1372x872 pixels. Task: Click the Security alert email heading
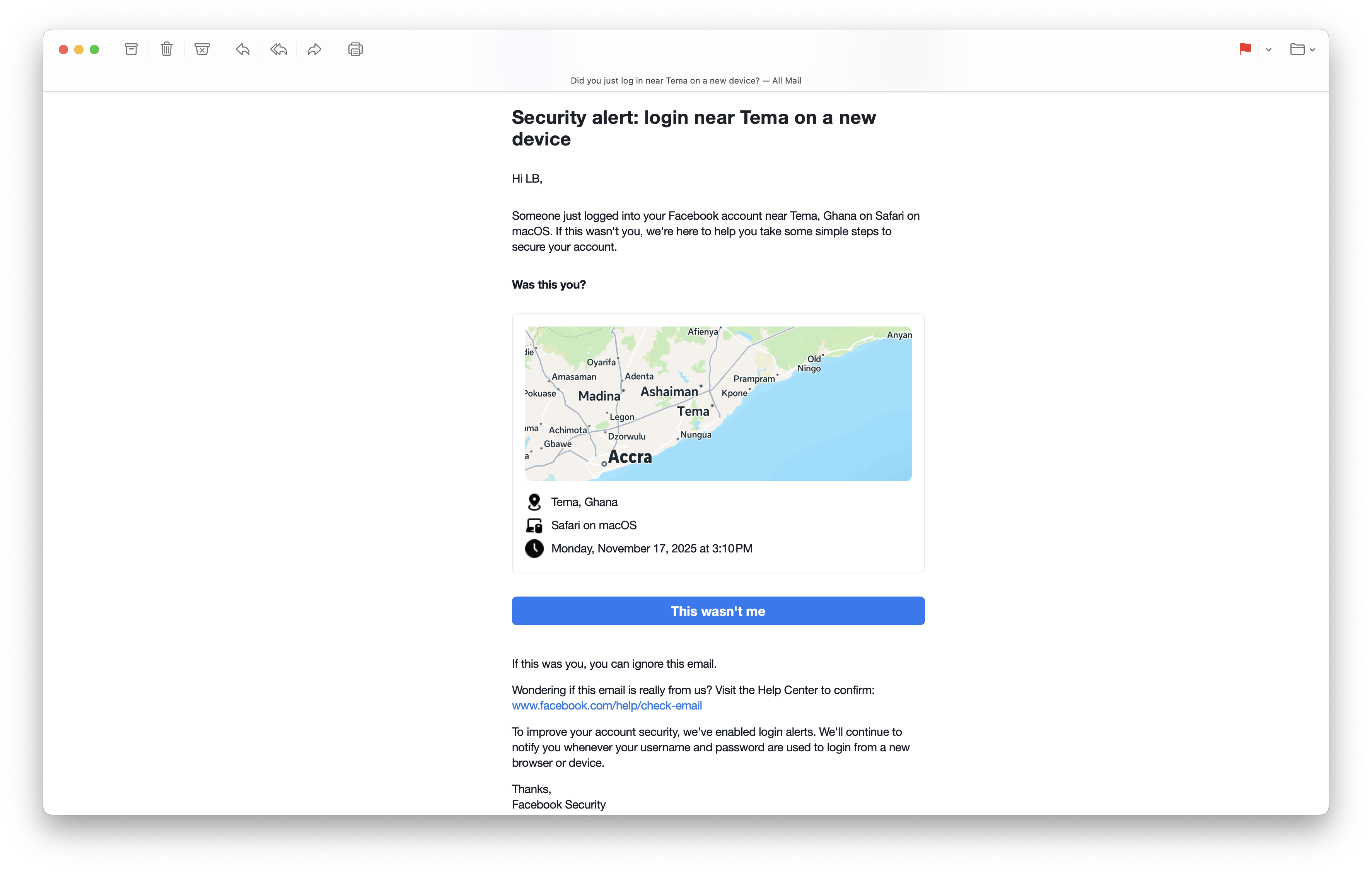[693, 128]
